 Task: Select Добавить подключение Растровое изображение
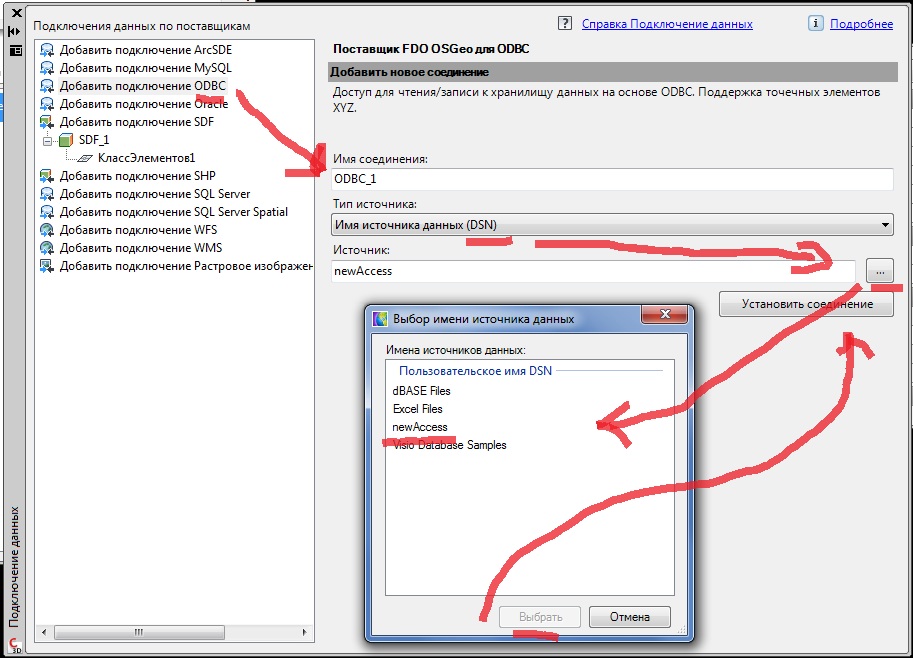point(186,266)
